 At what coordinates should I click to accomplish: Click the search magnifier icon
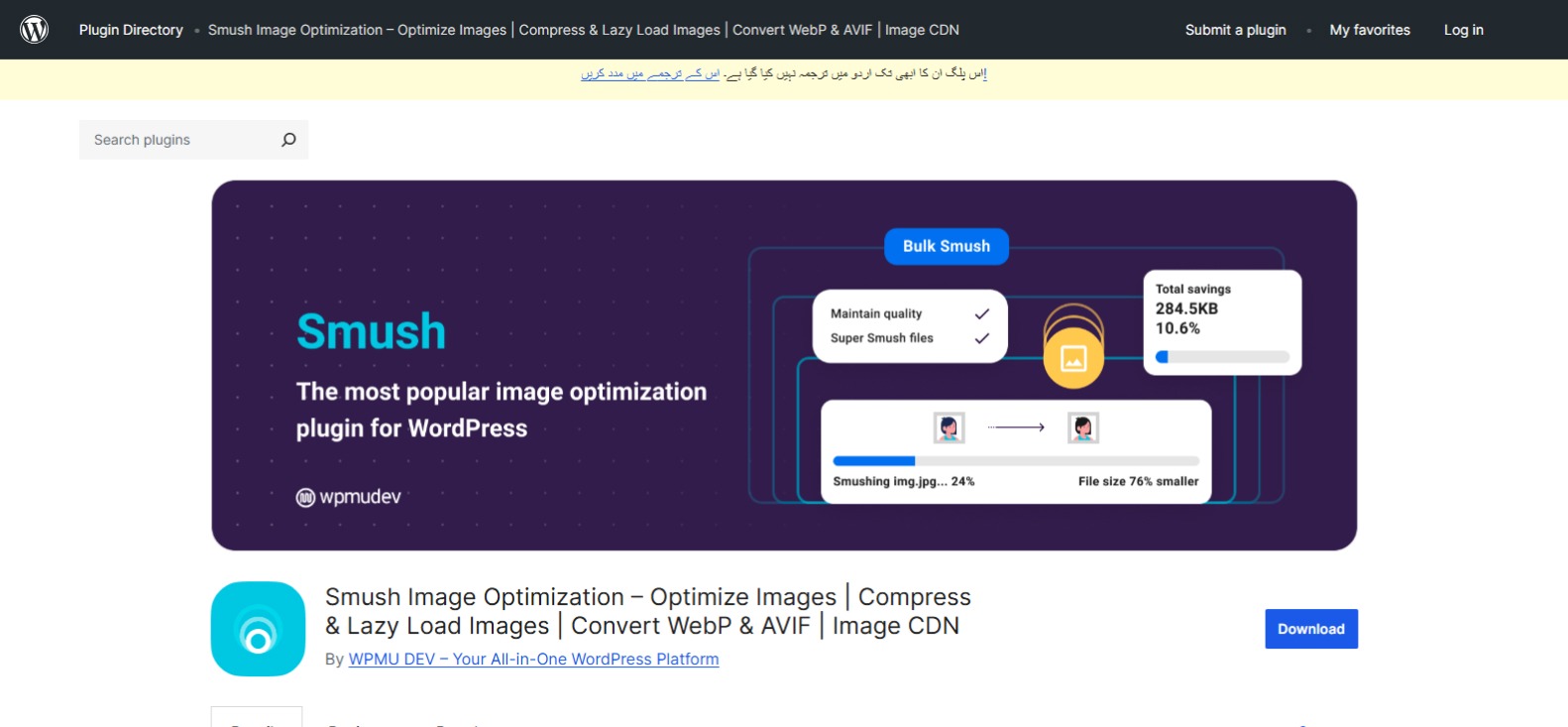click(x=288, y=140)
